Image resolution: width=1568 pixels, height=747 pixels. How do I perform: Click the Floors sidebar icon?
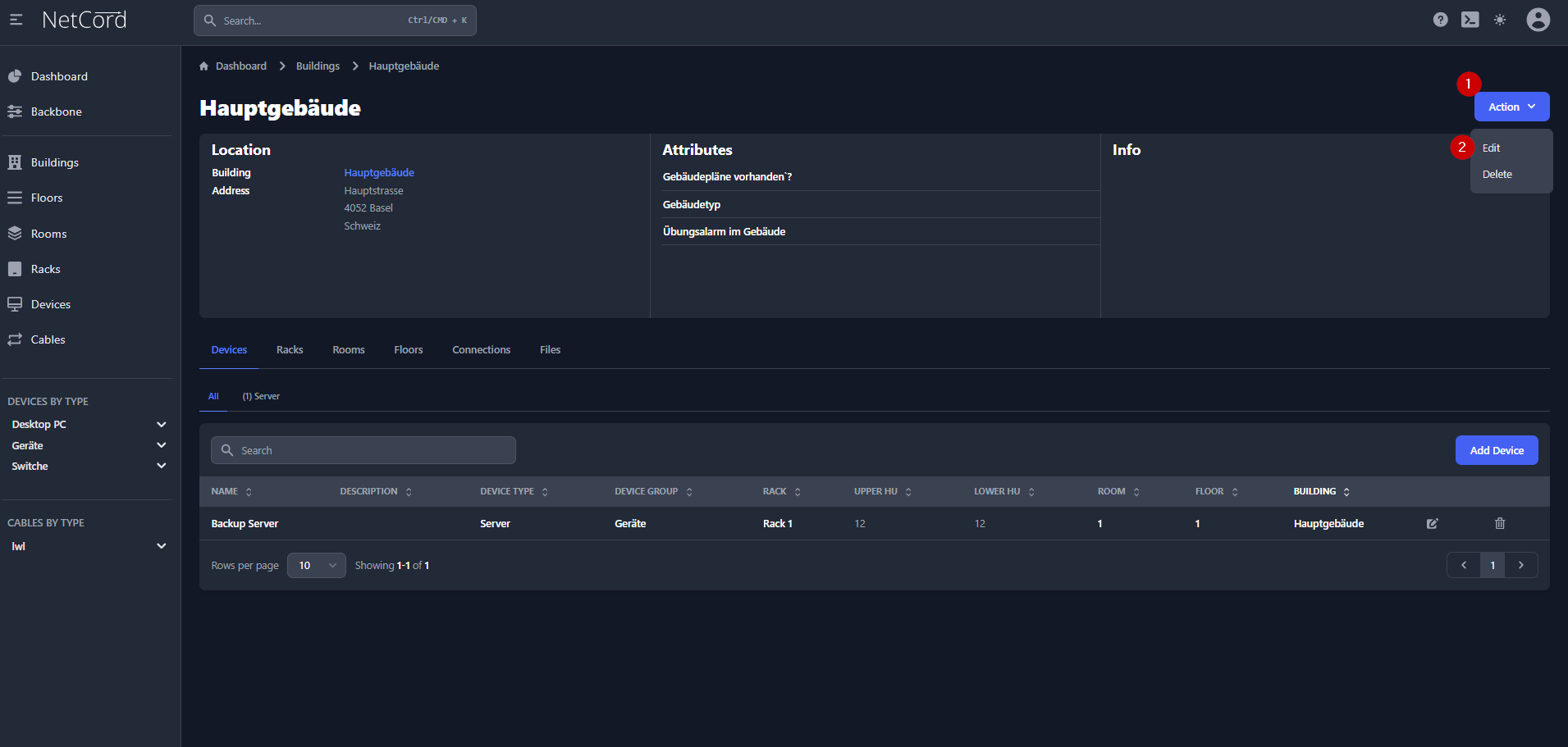[15, 198]
